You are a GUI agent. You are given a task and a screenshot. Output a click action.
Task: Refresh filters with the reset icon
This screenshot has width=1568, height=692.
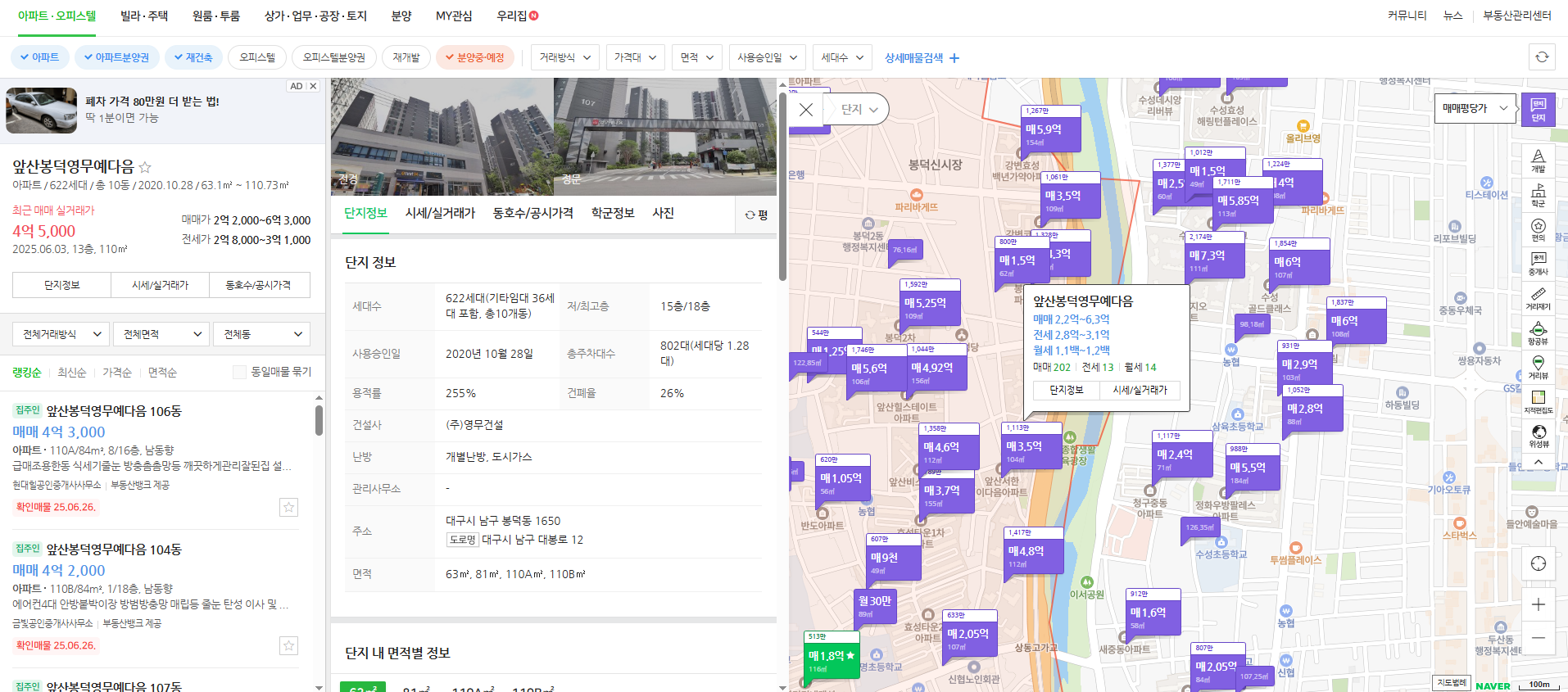tap(1542, 57)
